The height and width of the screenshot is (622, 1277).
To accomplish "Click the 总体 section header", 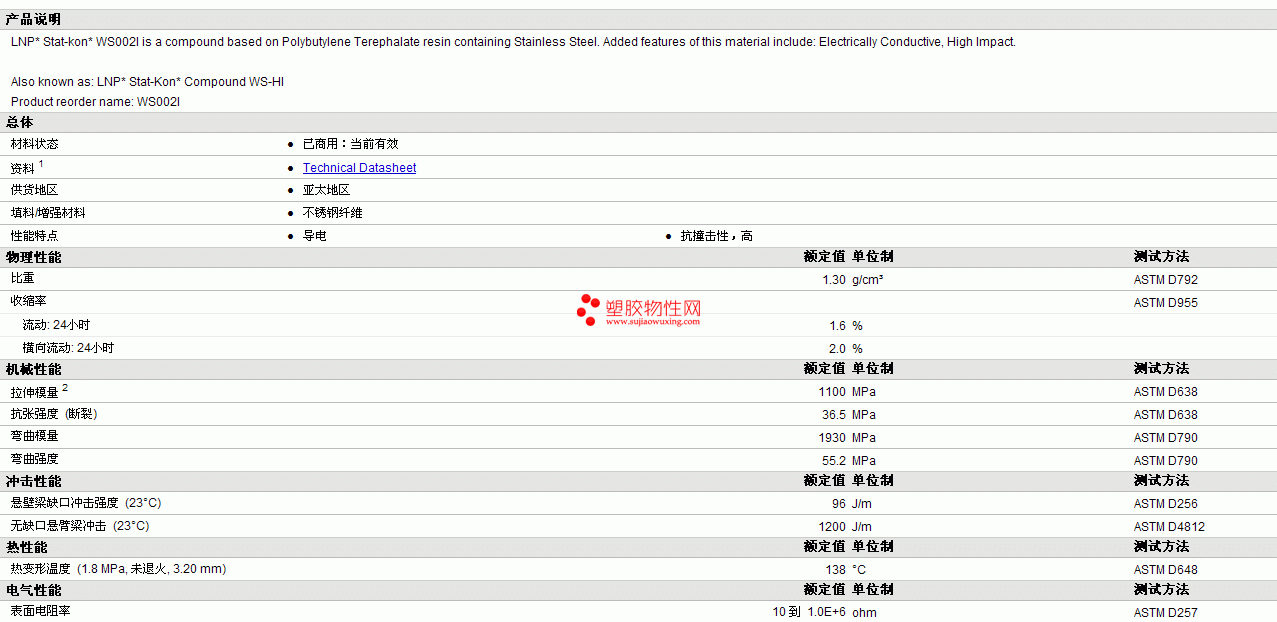I will pos(20,122).
